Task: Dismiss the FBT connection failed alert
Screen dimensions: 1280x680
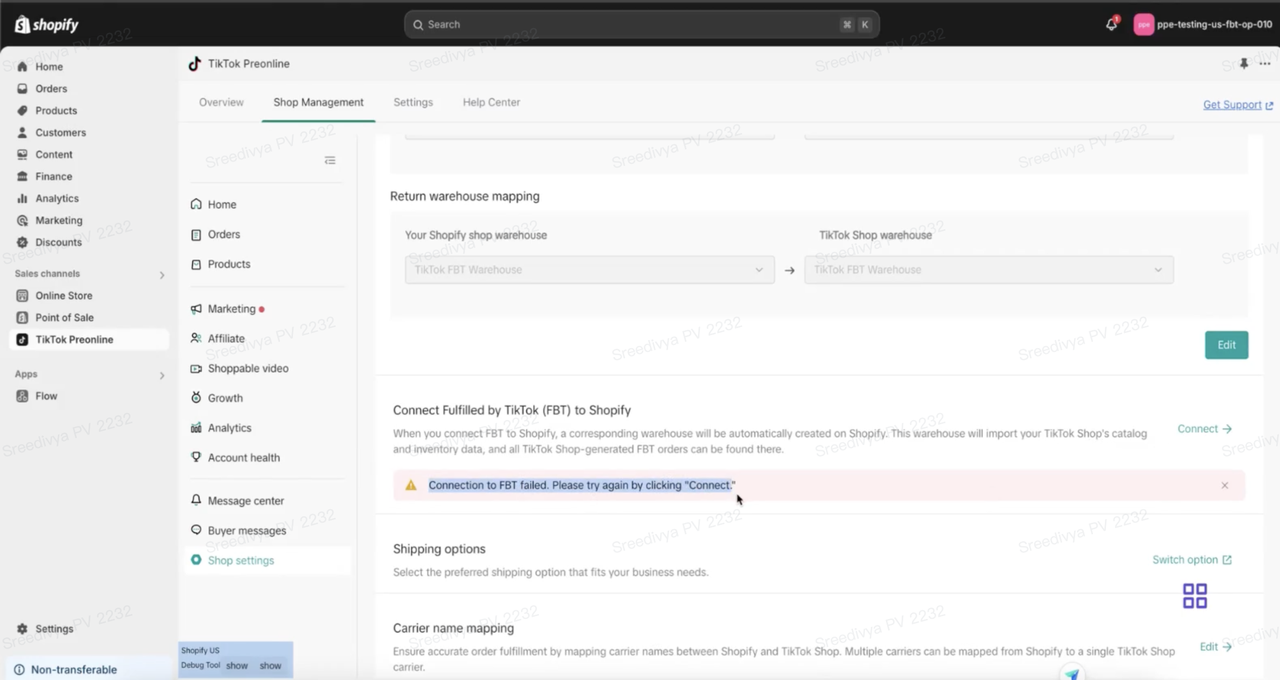Action: pos(1224,485)
